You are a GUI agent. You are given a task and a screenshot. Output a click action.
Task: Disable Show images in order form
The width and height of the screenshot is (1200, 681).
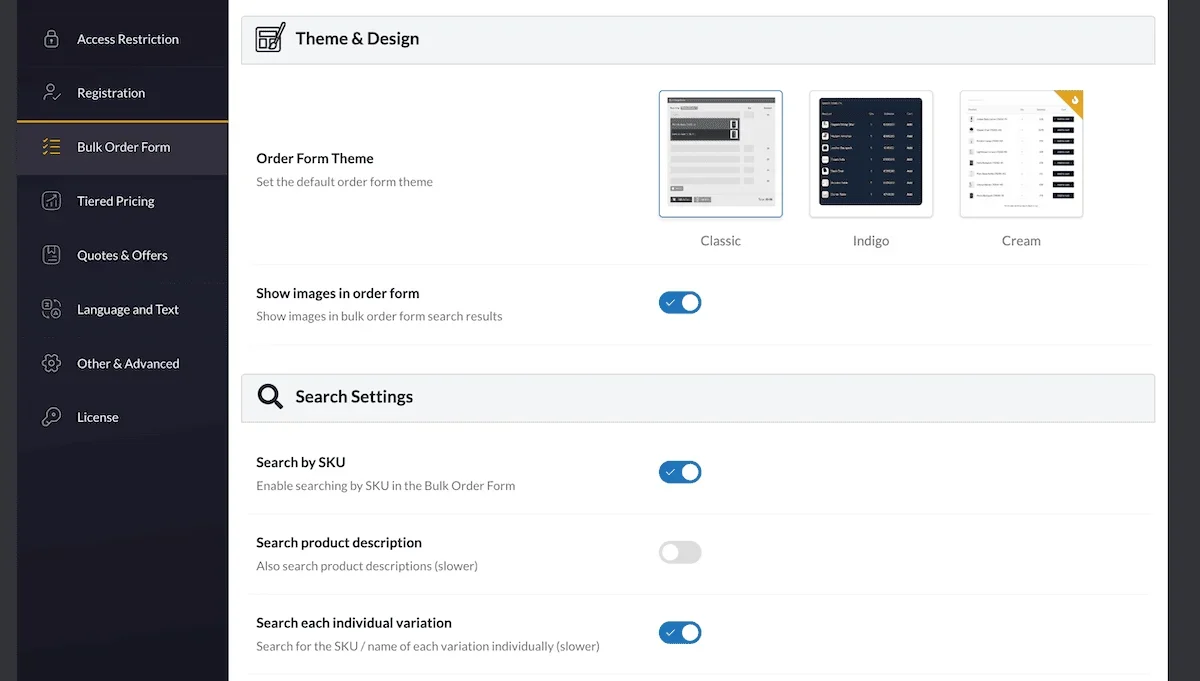tap(680, 302)
